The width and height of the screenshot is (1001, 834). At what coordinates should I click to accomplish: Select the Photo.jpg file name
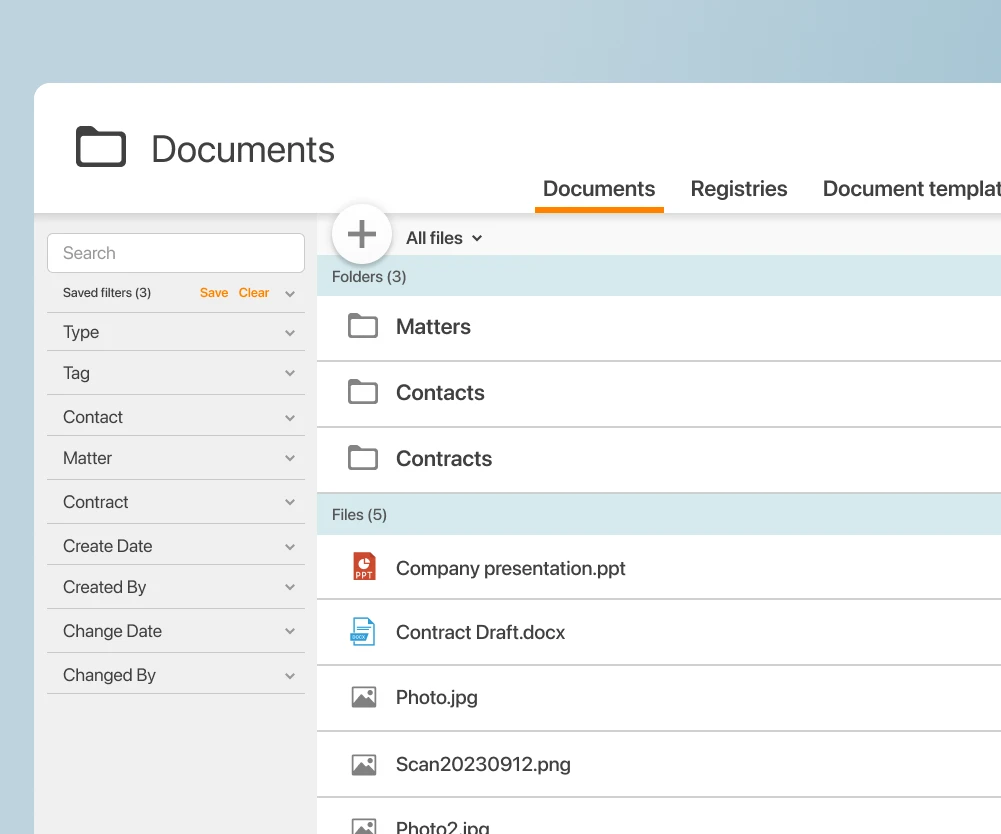click(x=437, y=697)
